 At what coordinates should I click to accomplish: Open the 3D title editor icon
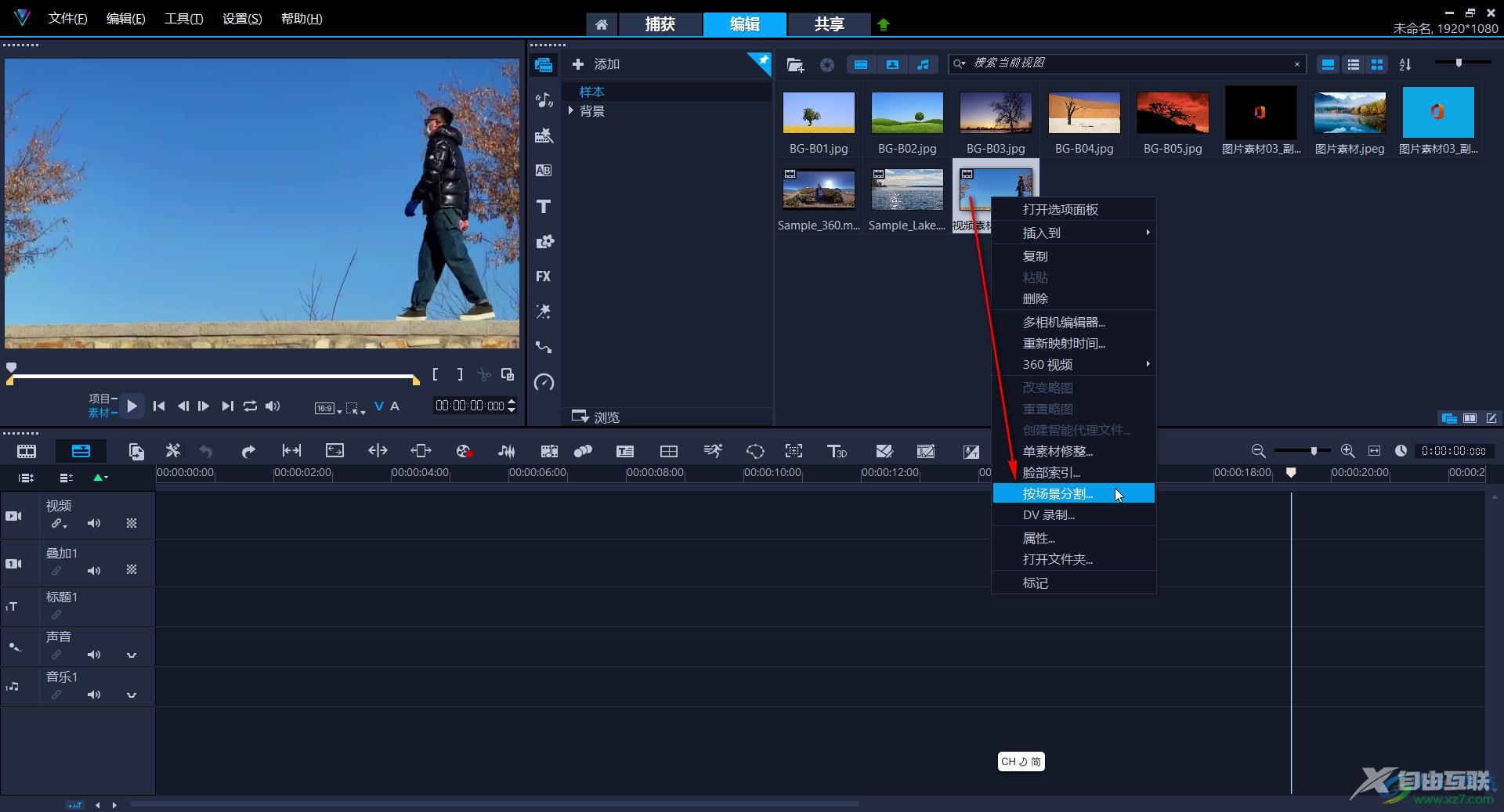click(837, 451)
